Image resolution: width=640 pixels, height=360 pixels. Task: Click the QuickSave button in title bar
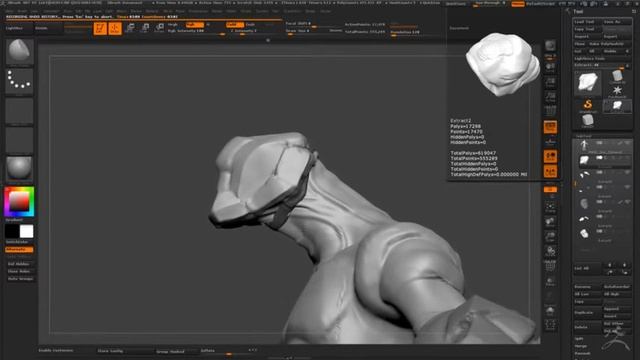[x=456, y=4]
